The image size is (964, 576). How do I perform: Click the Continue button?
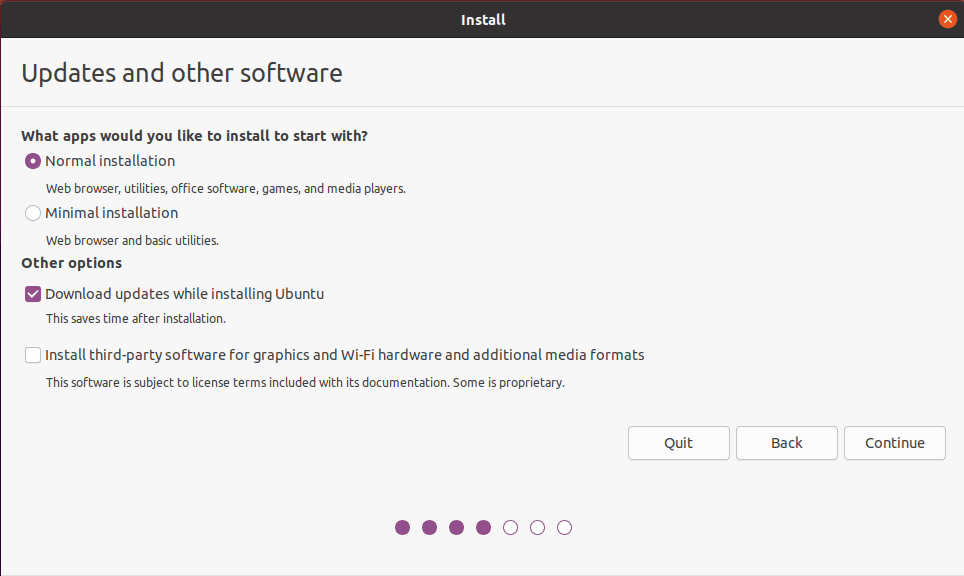tap(894, 442)
